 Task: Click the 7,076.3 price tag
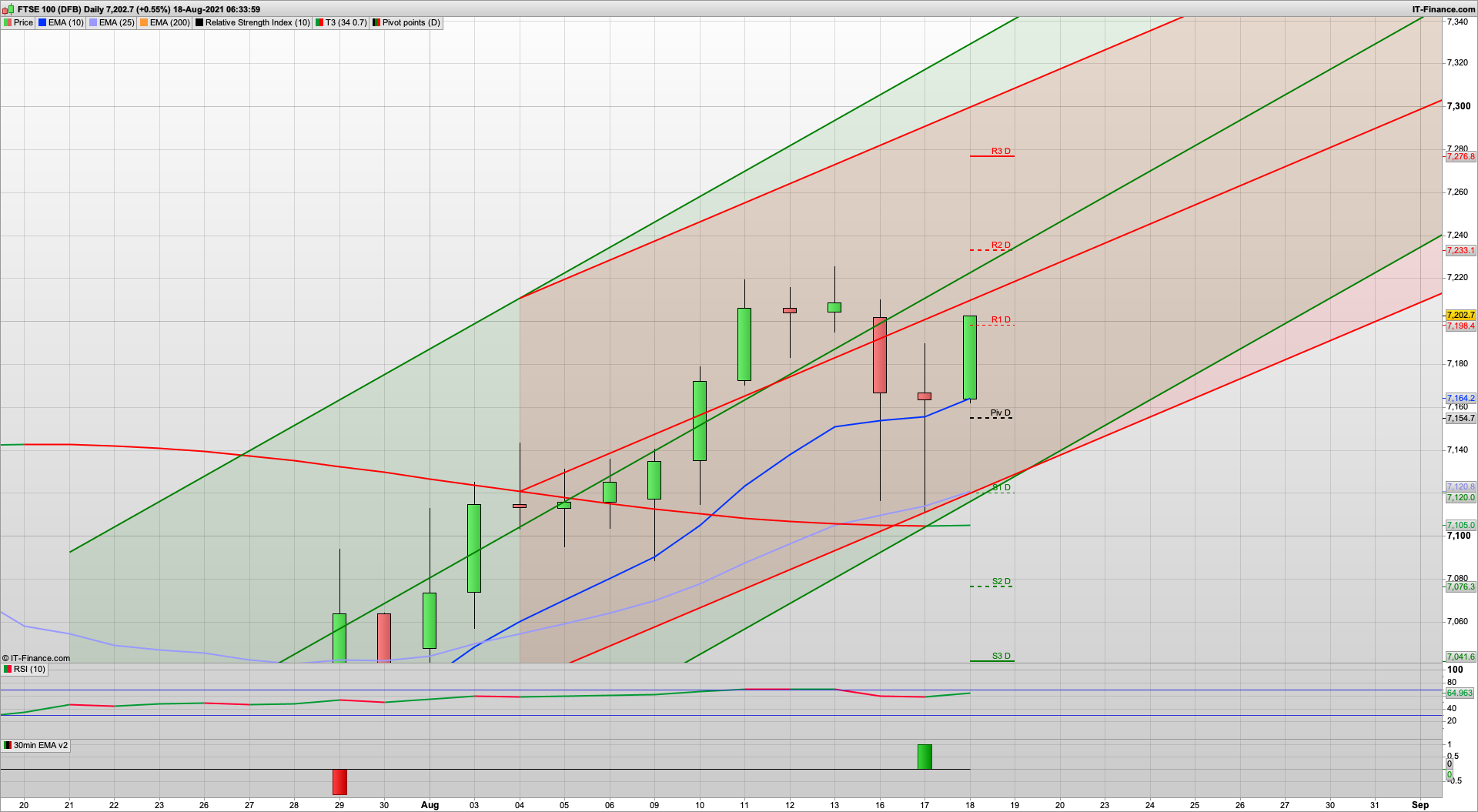tap(1460, 586)
